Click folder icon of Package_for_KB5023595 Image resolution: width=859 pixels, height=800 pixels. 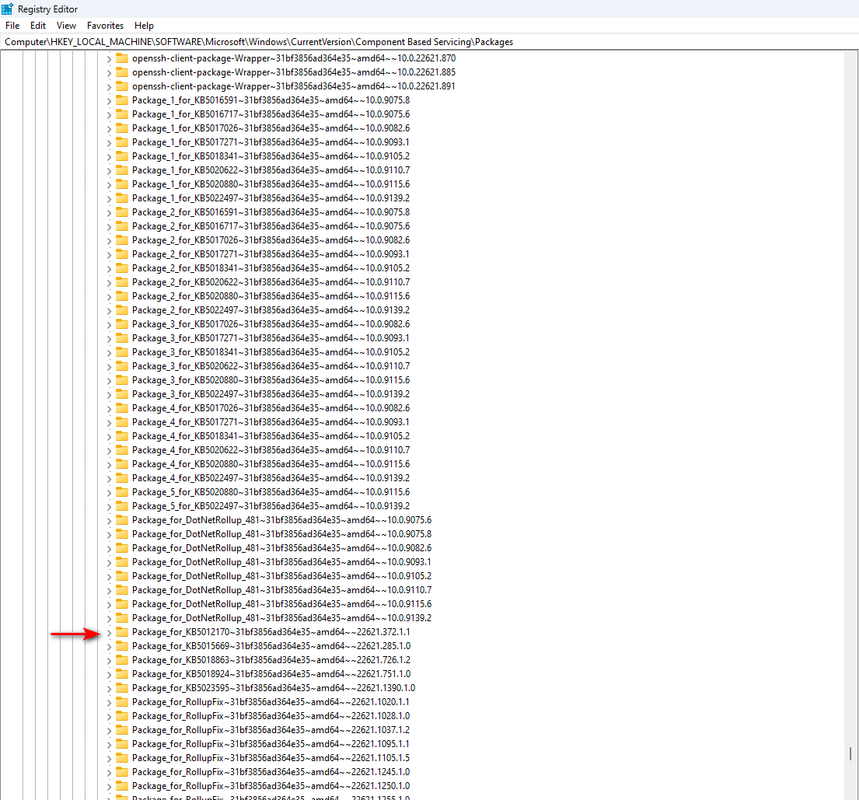[122, 688]
